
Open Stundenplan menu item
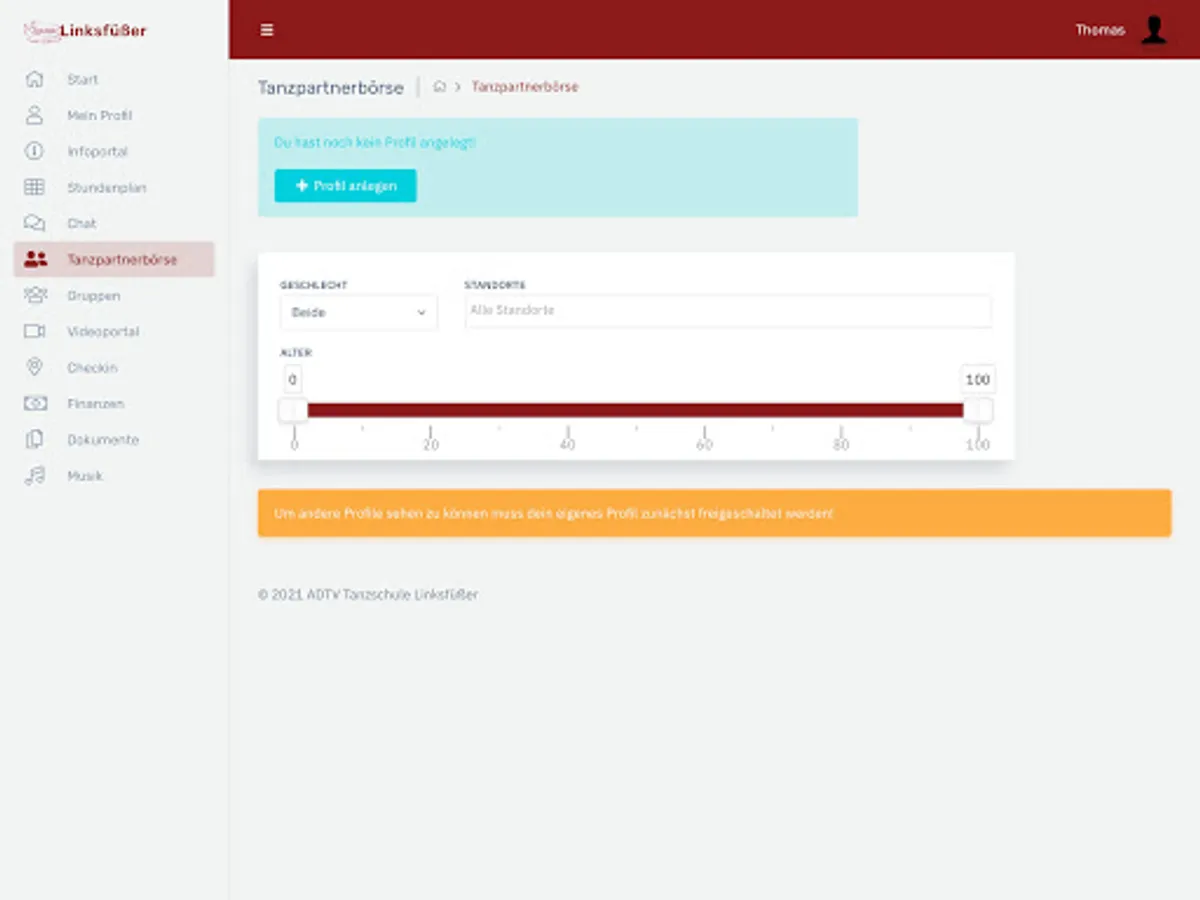click(114, 187)
